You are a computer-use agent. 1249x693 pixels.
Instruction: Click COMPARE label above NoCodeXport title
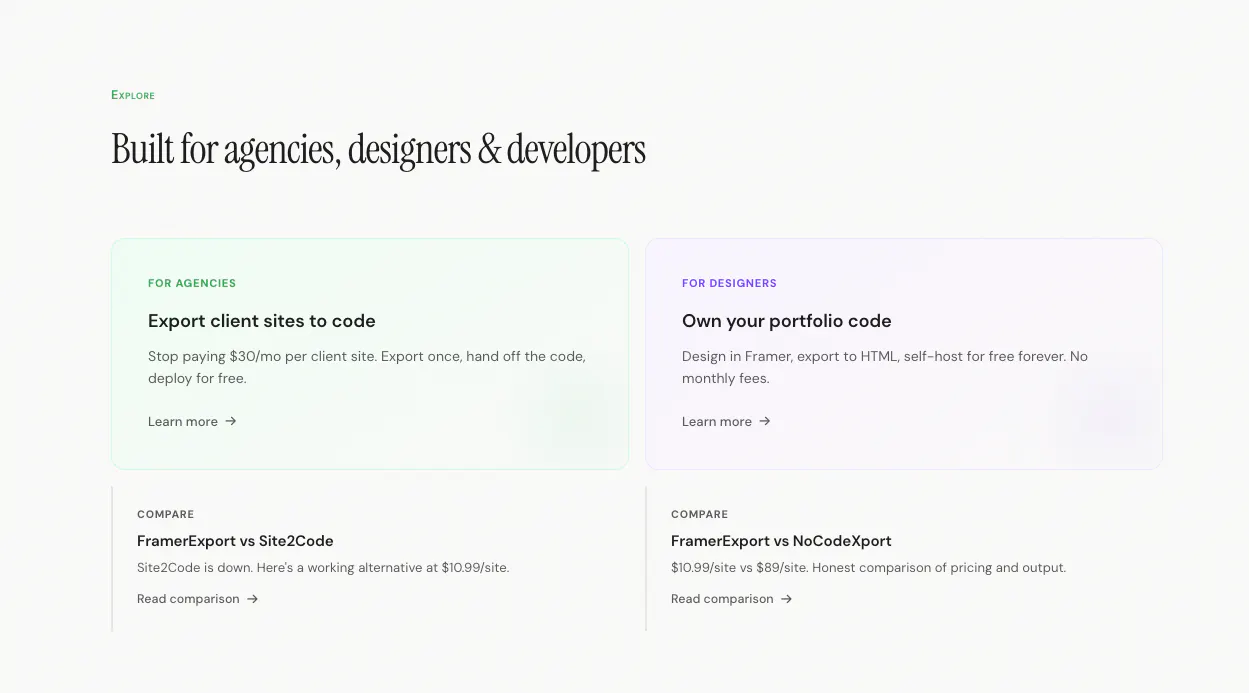[x=700, y=515]
